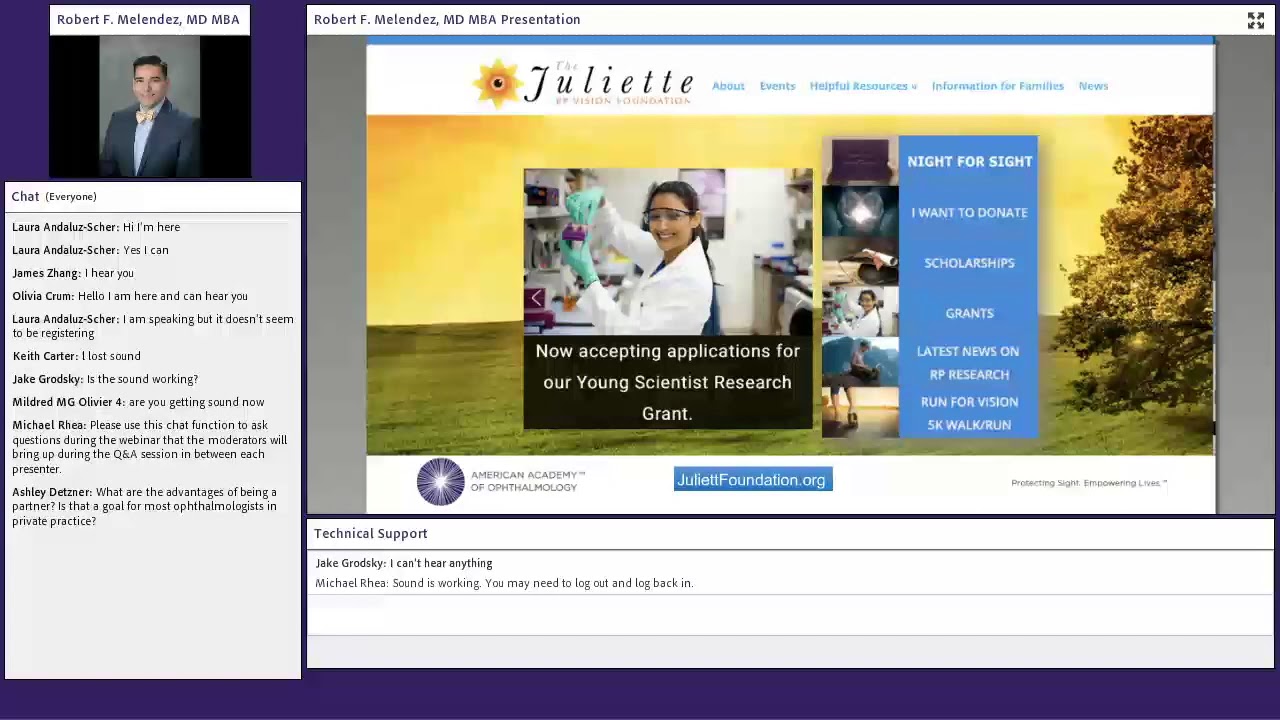Open the Events menu item
1280x720 pixels.
(777, 86)
